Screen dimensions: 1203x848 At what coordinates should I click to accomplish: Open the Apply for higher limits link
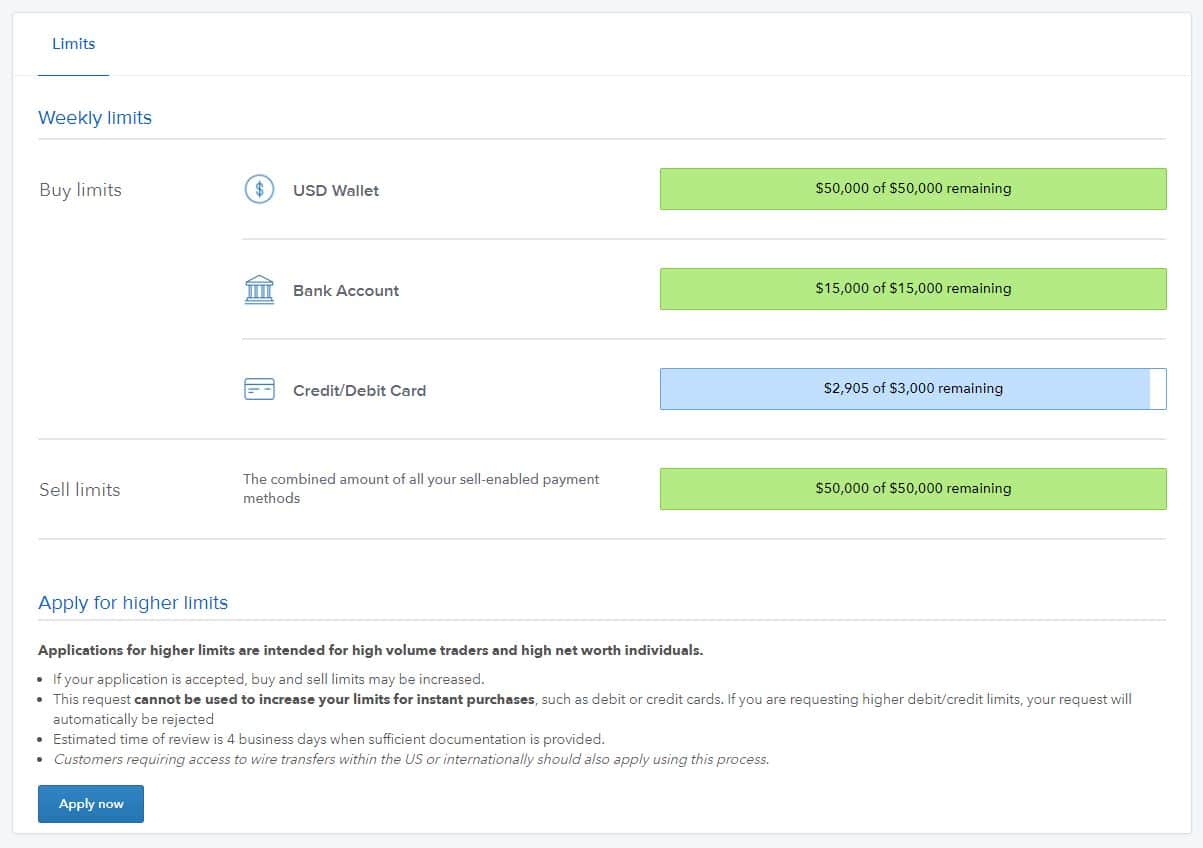coord(133,603)
